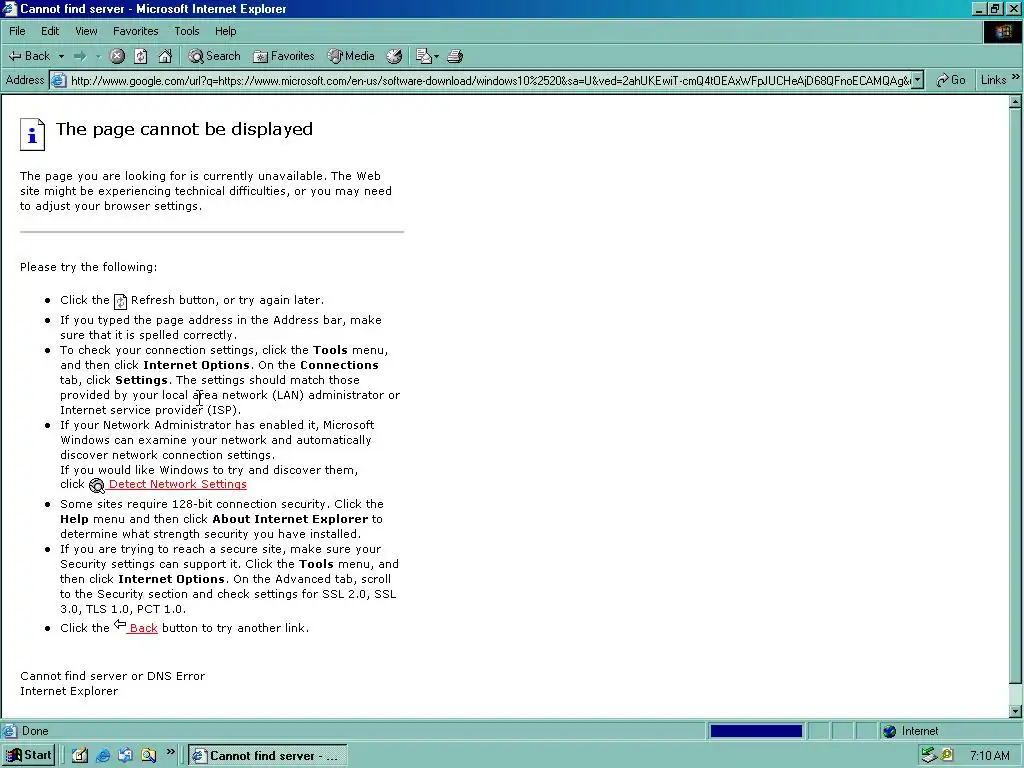1024x768 pixels.
Task: Print the page using the printer icon
Action: (x=455, y=56)
